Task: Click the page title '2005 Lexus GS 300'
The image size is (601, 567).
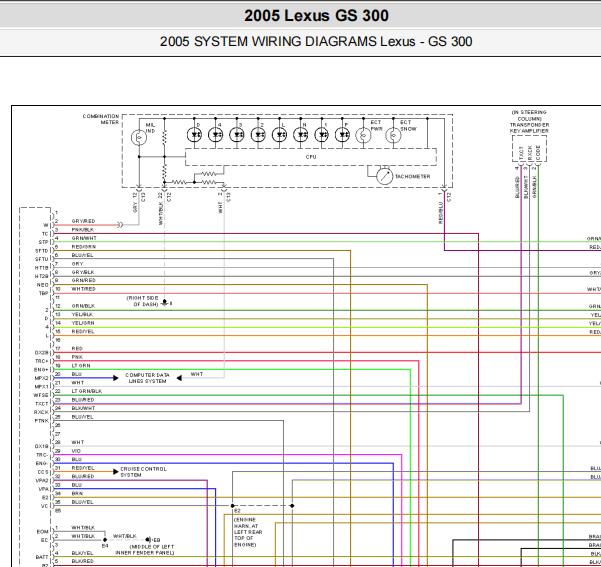Action: click(317, 16)
